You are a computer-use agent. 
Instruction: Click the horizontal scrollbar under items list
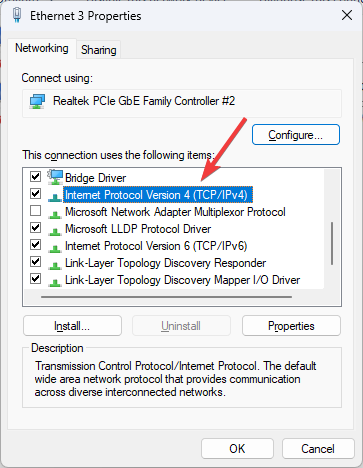pos(166,297)
